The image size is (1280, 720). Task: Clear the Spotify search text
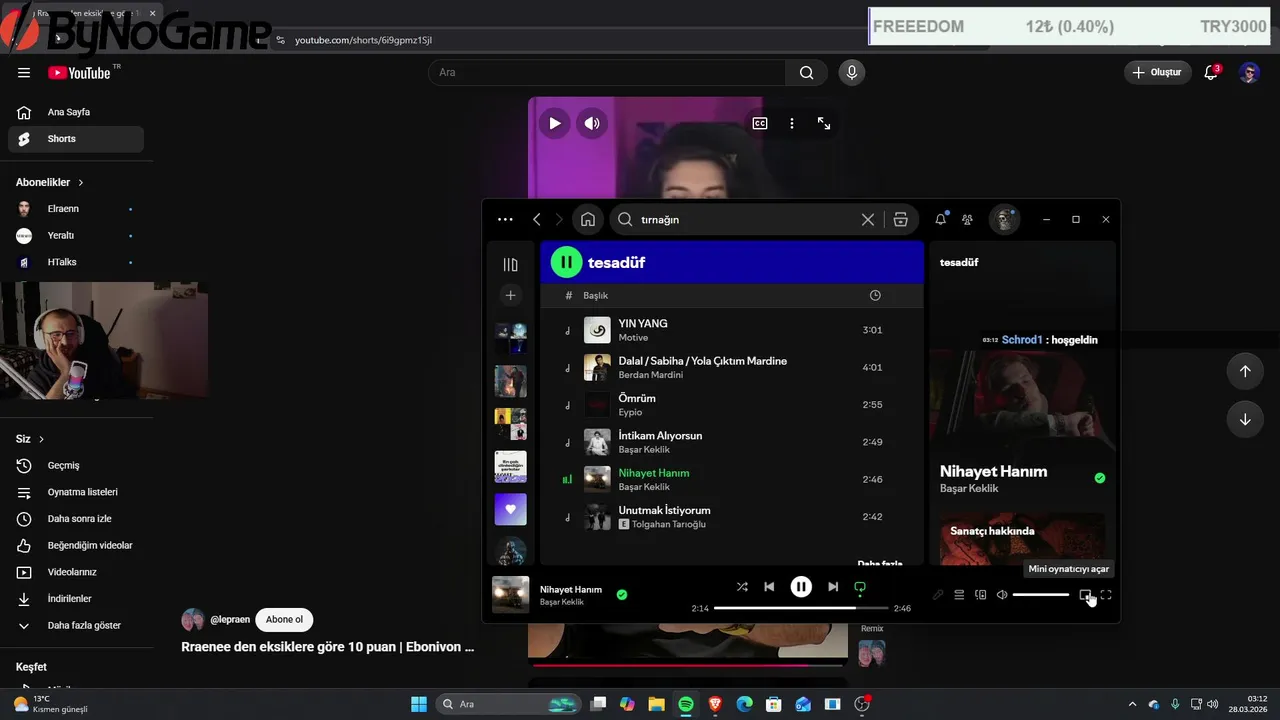pos(868,219)
